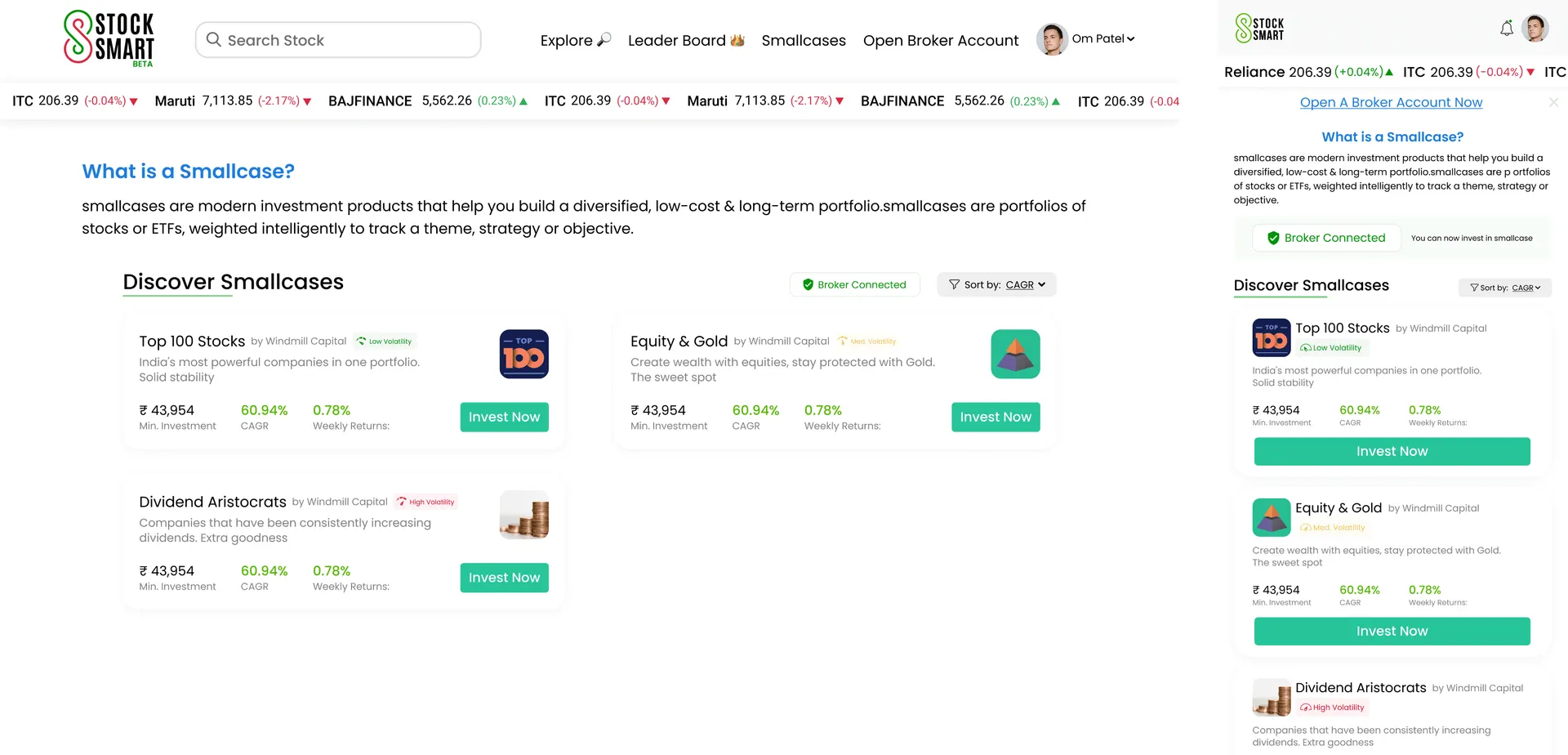Click Invest Now on mobile Equity & Gold

(1392, 632)
